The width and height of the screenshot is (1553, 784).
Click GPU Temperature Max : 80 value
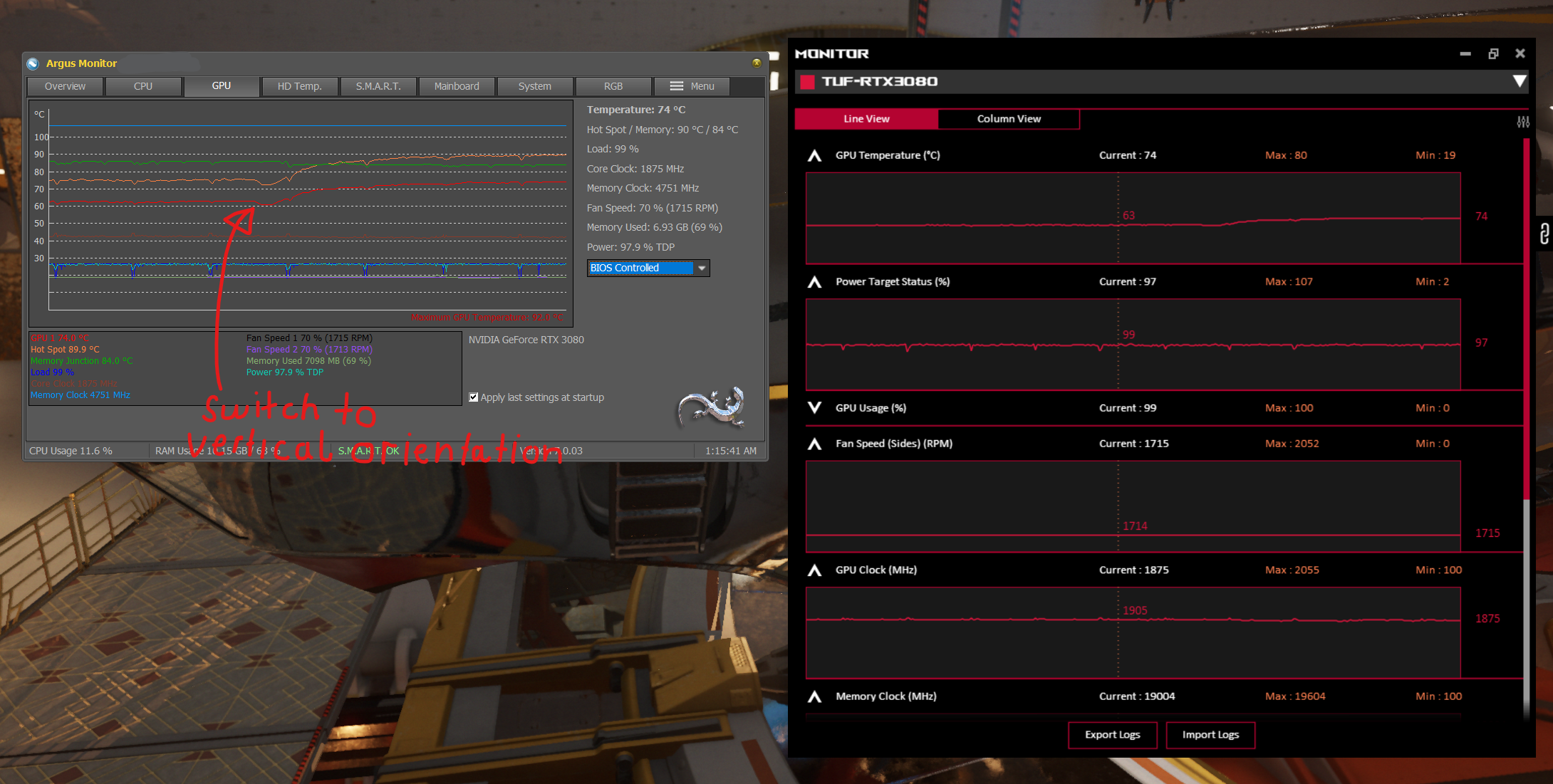click(x=1286, y=155)
